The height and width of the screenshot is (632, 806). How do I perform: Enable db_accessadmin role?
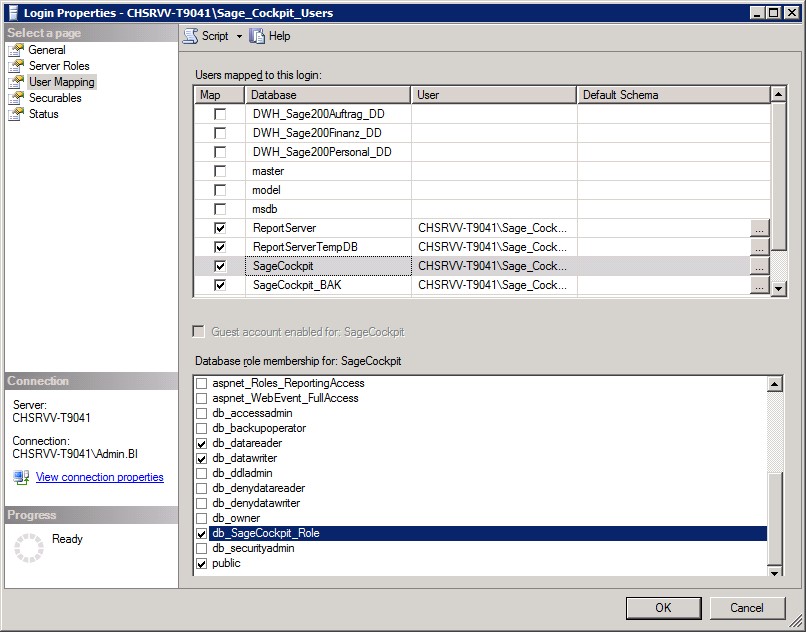tap(202, 413)
